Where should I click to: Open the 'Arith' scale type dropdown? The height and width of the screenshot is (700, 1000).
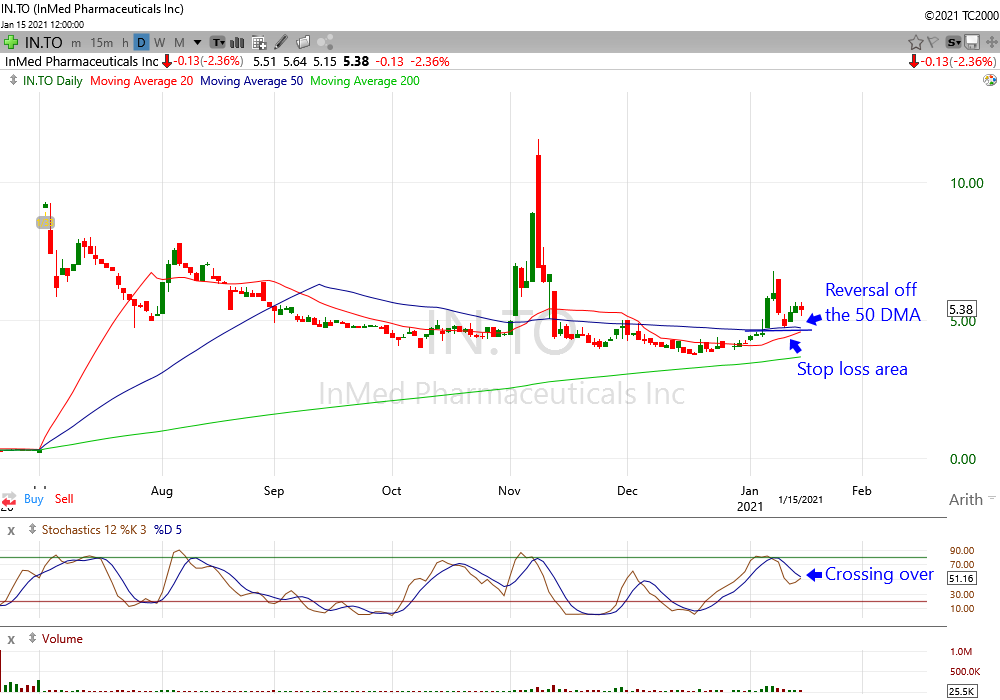click(x=972, y=499)
